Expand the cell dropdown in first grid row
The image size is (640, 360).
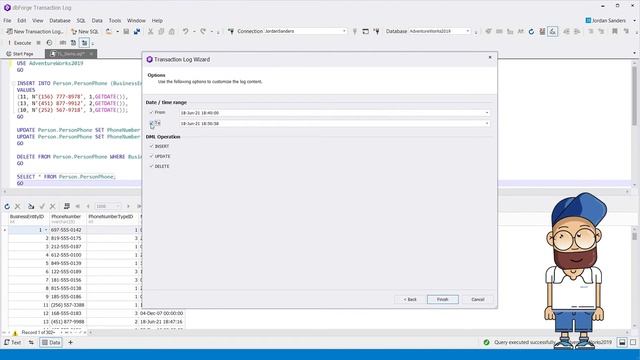(x=46, y=230)
